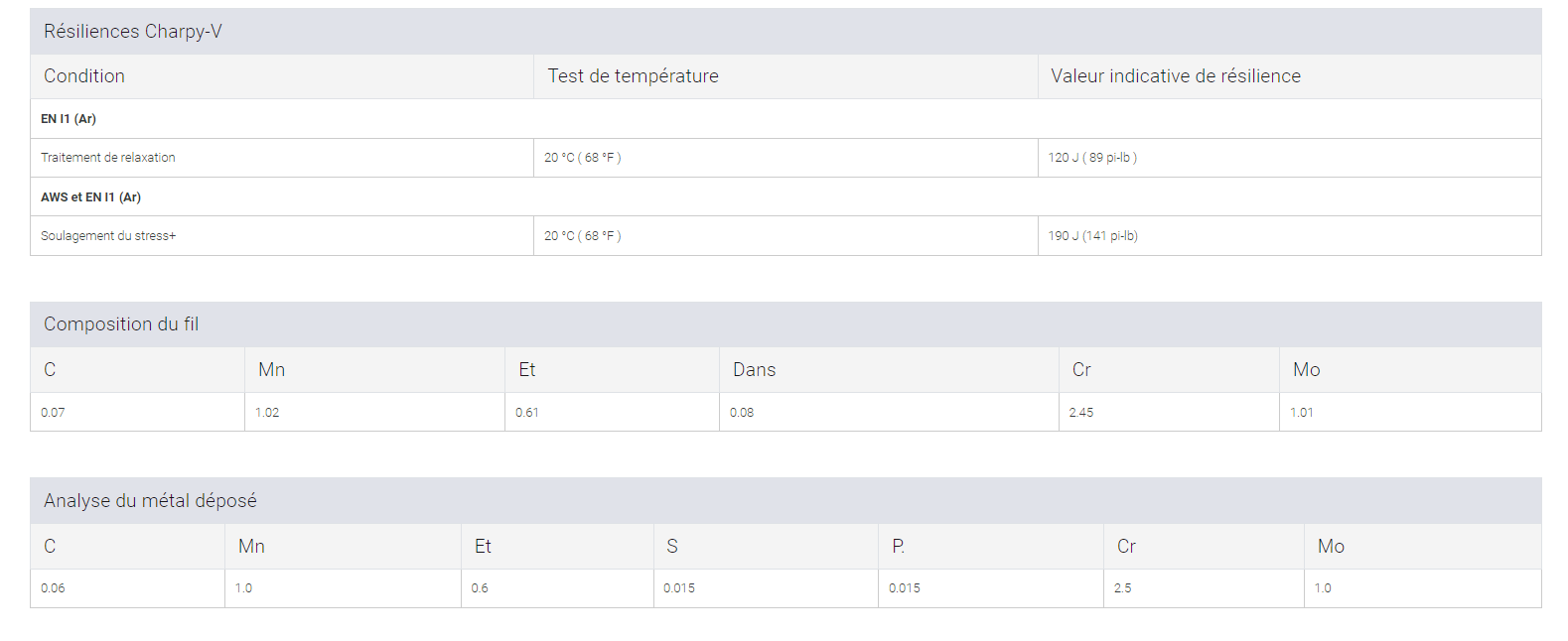Click the Test de température column header
Viewport: 1568px width, 641px height.
pyautogui.click(x=633, y=76)
